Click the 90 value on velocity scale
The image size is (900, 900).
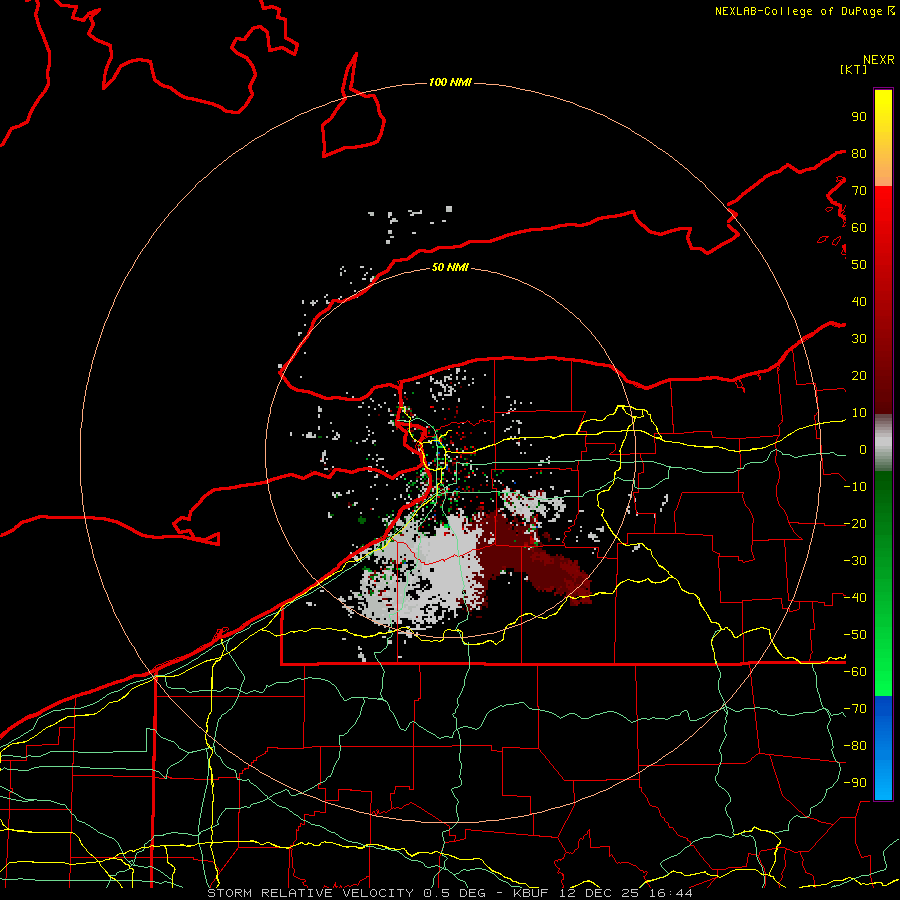pos(859,117)
